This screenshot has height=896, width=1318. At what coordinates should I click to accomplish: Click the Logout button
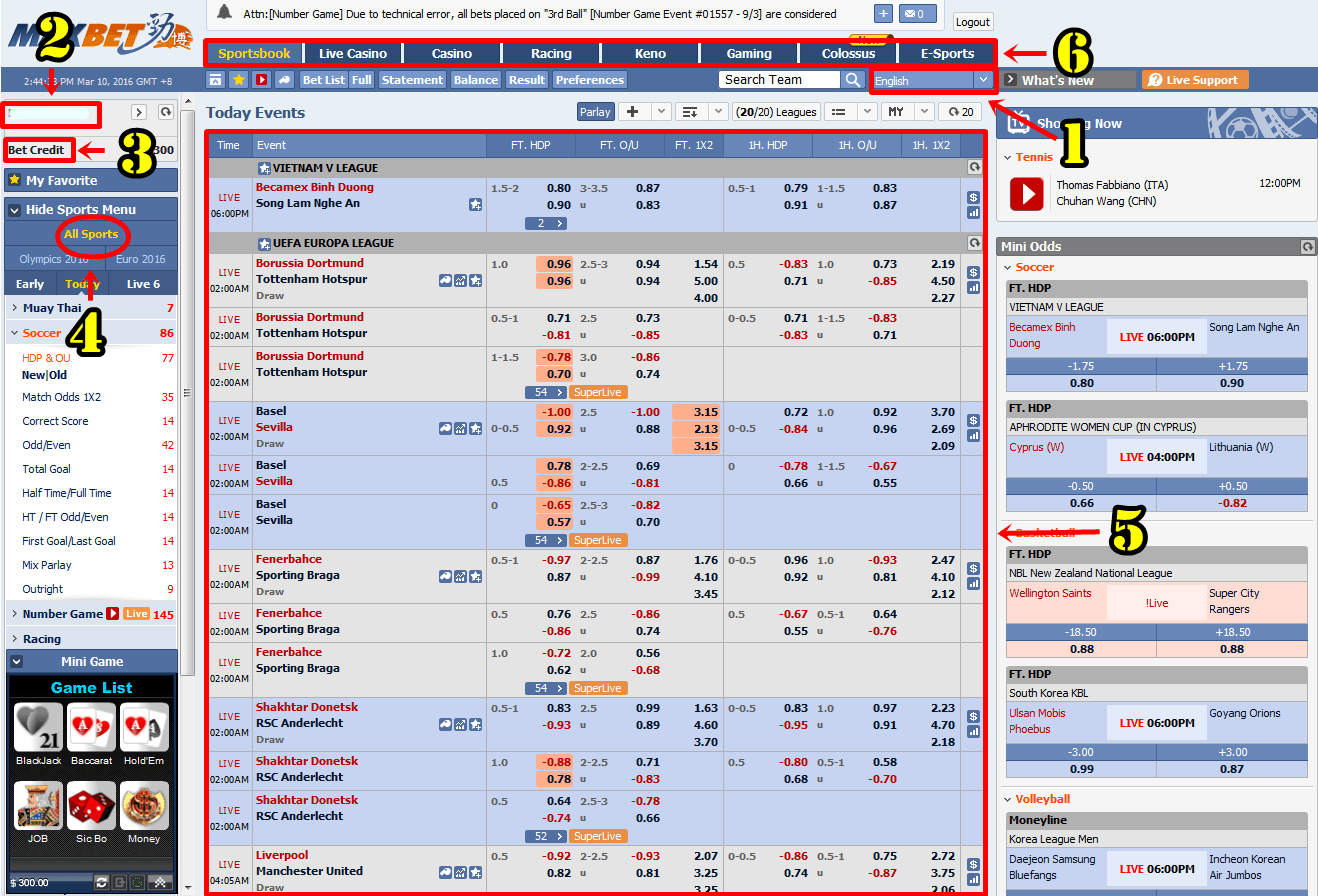pyautogui.click(x=972, y=21)
